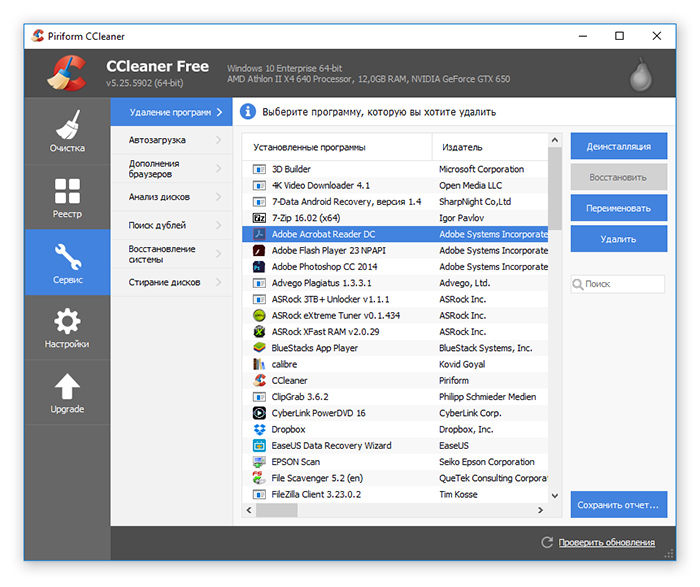Open Дополнения браузеров tab
Image resolution: width=700 pixels, height=587 pixels.
pyautogui.click(x=171, y=169)
